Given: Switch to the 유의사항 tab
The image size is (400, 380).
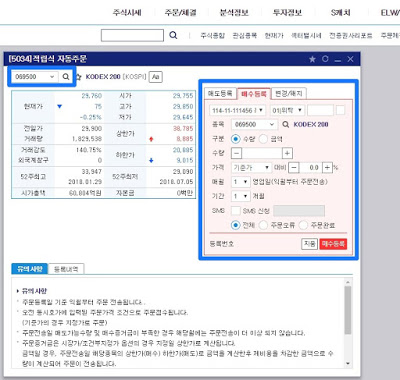Looking at the screenshot, I should coord(30,269).
